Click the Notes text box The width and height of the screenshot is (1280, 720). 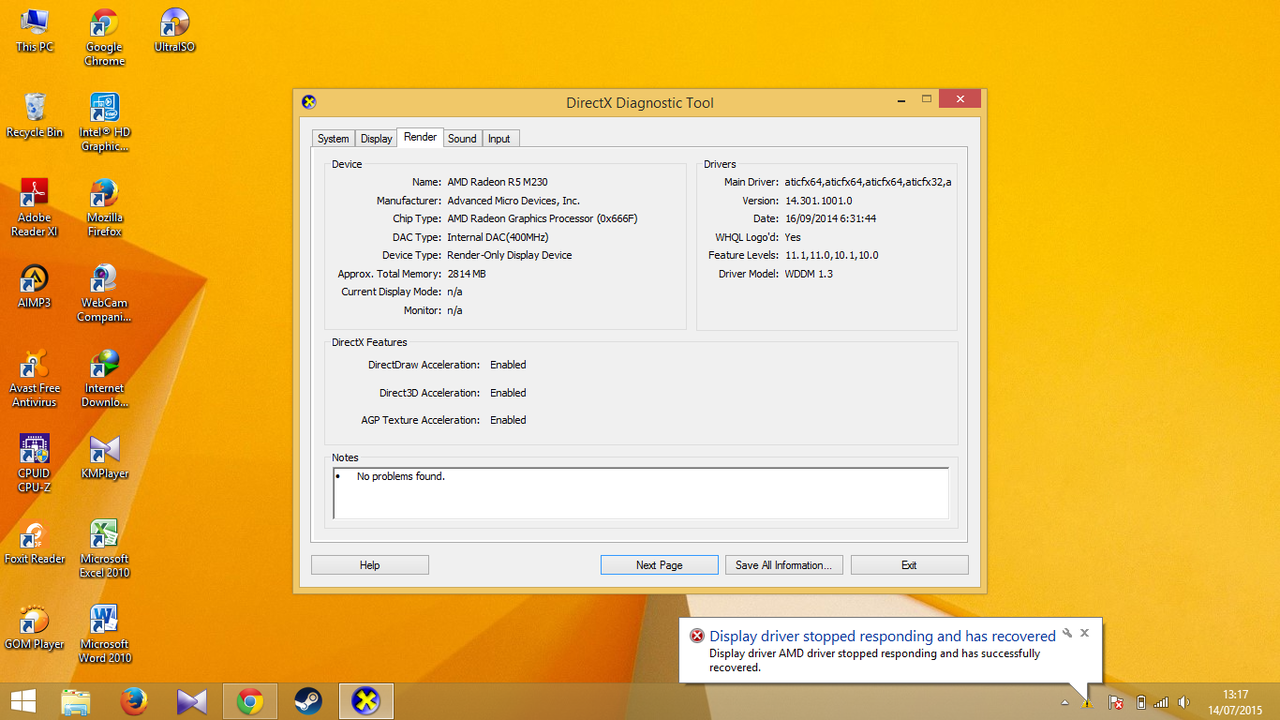(641, 493)
